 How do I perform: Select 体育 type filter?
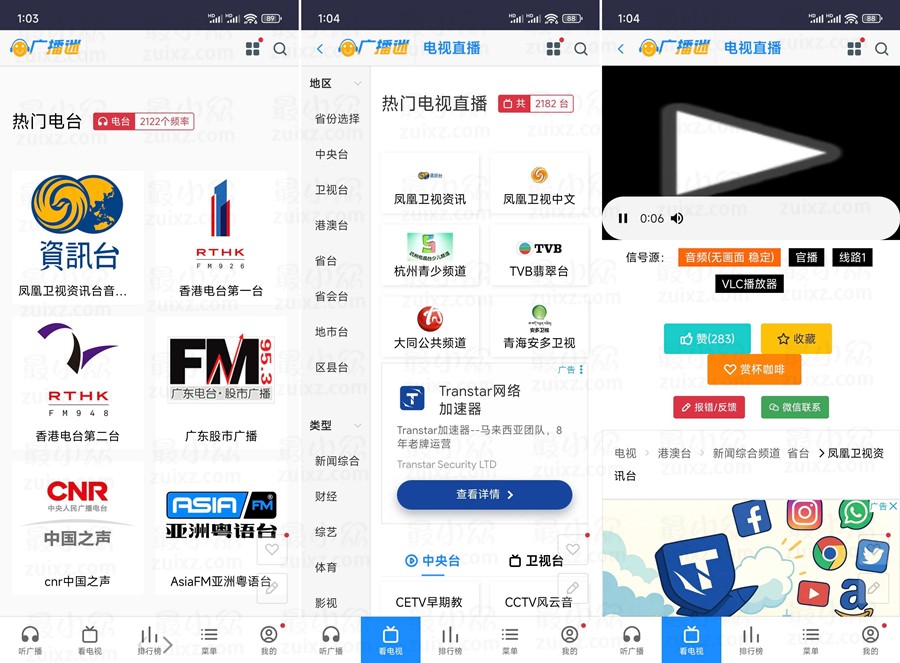pos(325,568)
